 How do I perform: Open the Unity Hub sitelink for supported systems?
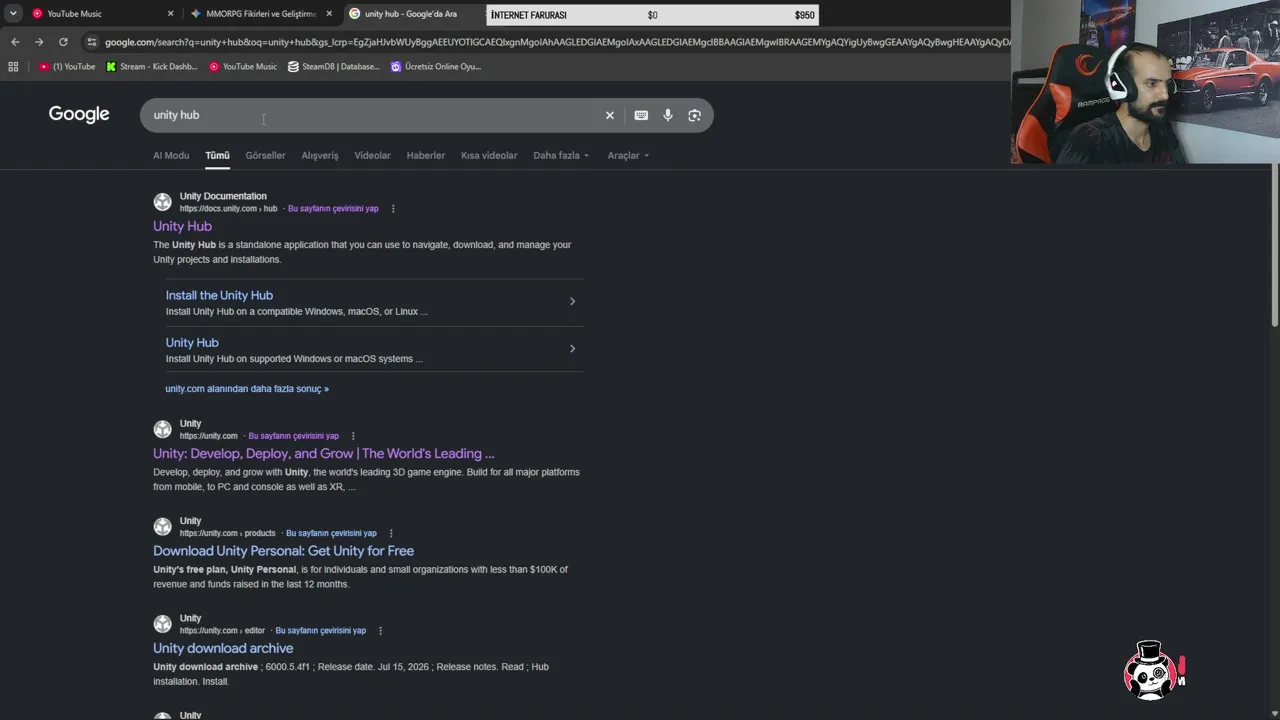click(192, 342)
